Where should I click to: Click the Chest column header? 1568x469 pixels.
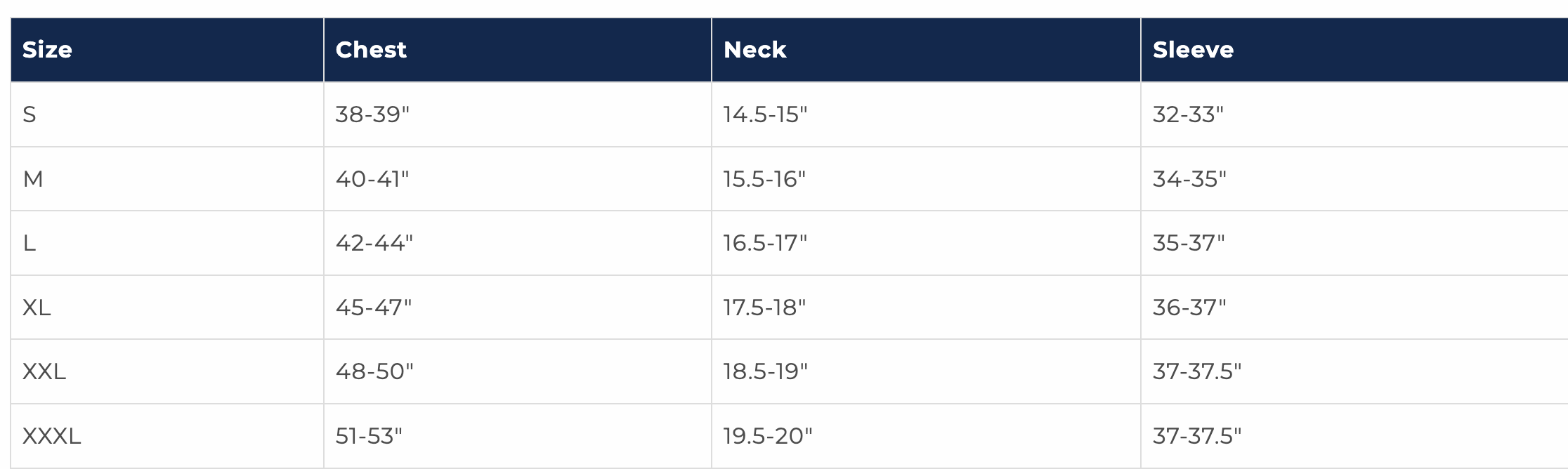pyautogui.click(x=371, y=50)
